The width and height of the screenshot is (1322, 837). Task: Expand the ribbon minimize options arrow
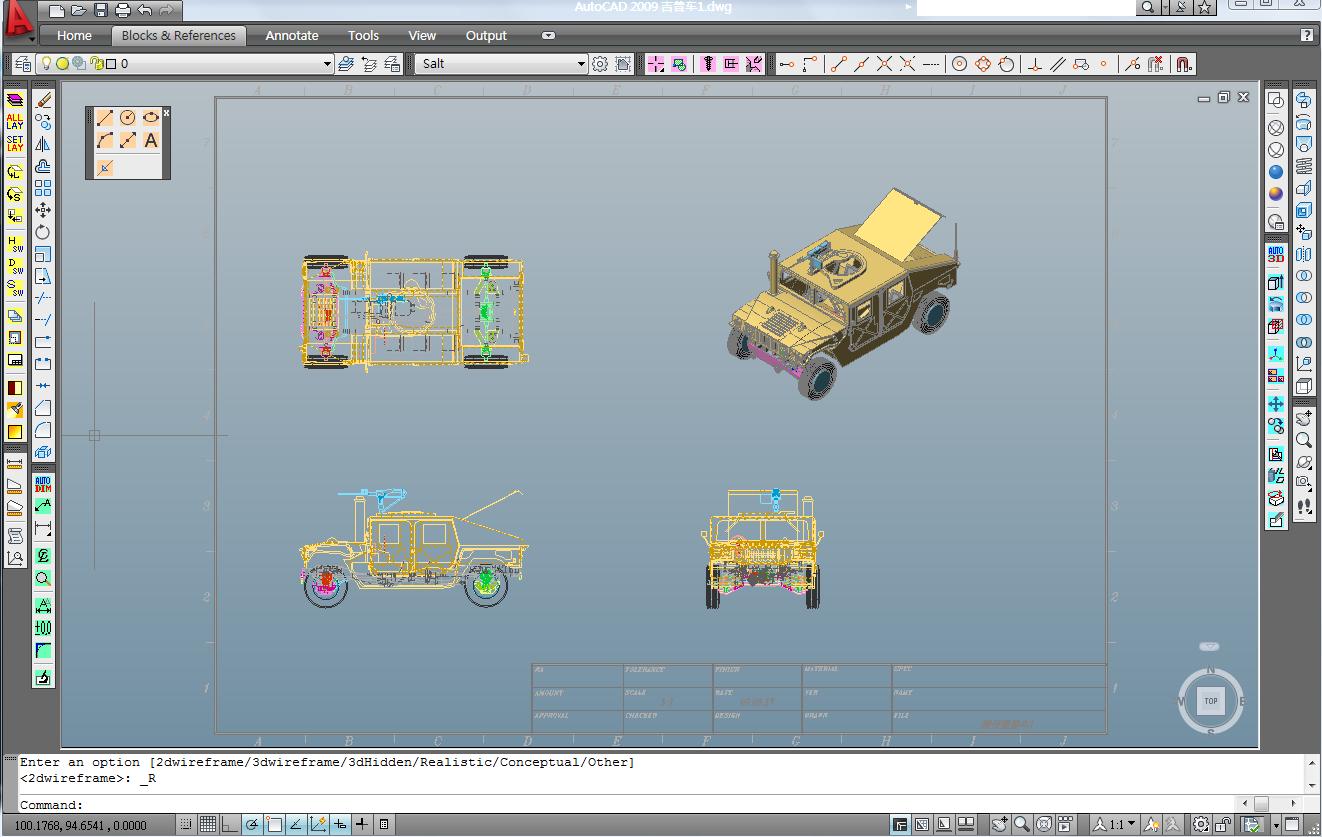pos(548,36)
